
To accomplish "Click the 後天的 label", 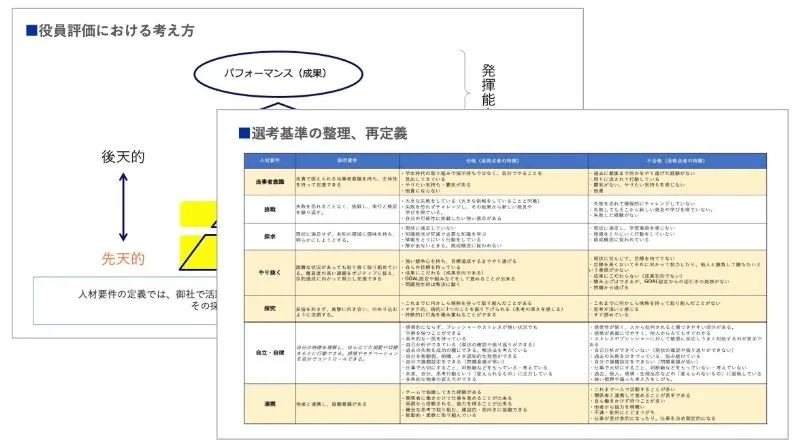I will [x=123, y=157].
